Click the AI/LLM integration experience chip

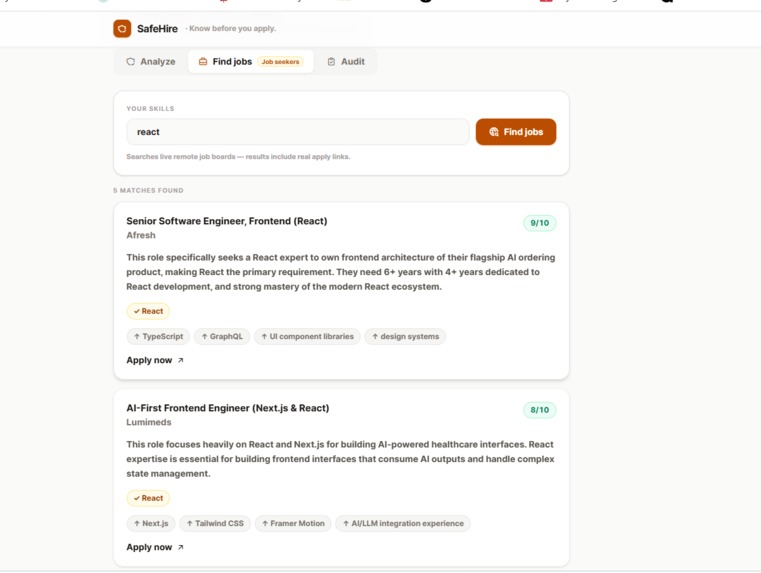tap(403, 523)
